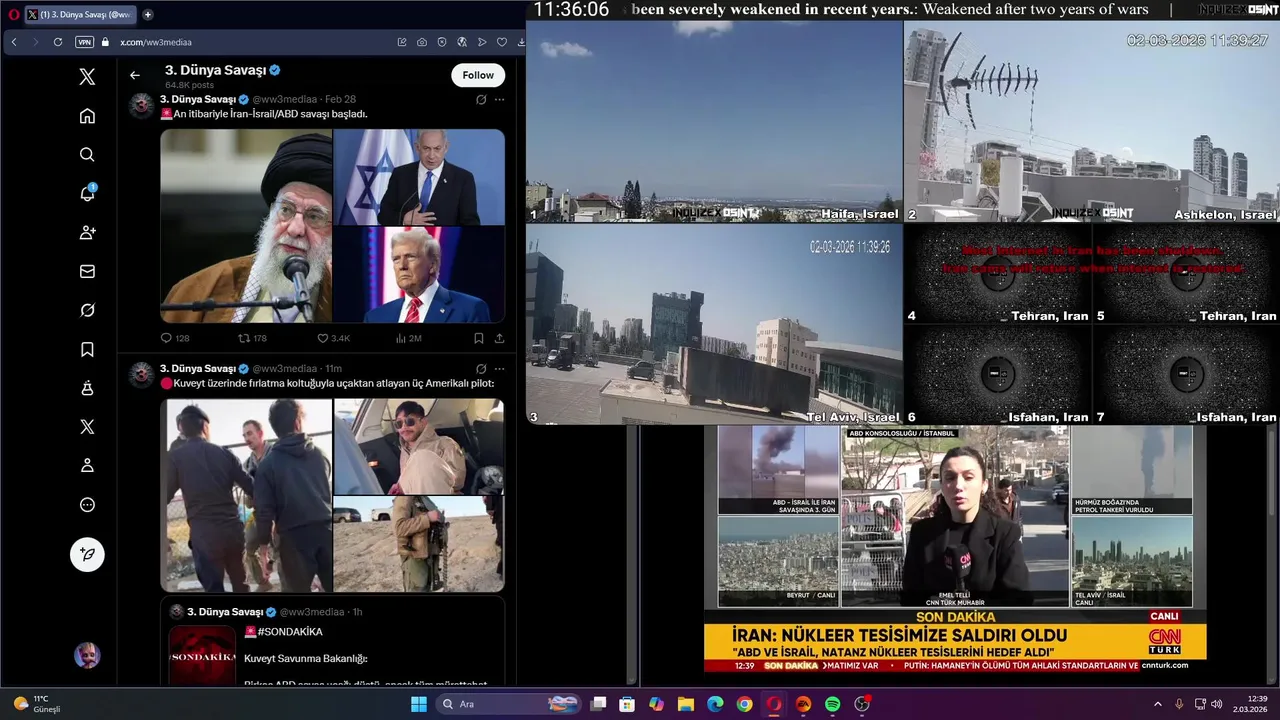Click the Ashkelon, Israel camera feed
The height and width of the screenshot is (720, 1280).
tap(1091, 121)
